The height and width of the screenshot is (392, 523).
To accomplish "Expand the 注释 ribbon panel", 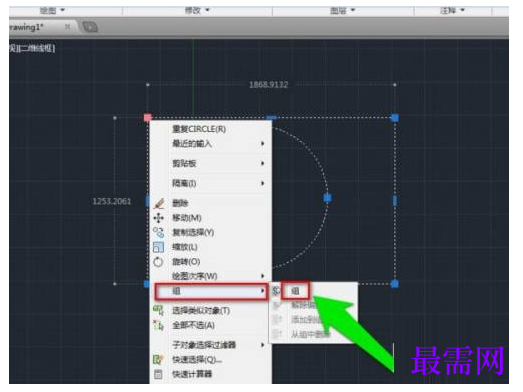I will click(452, 10).
